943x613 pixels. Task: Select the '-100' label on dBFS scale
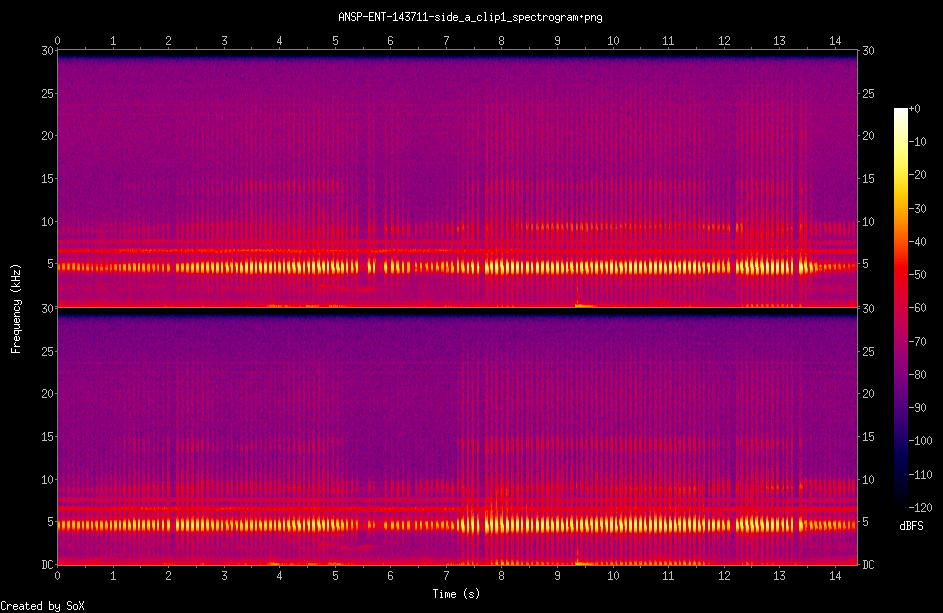[x=920, y=440]
